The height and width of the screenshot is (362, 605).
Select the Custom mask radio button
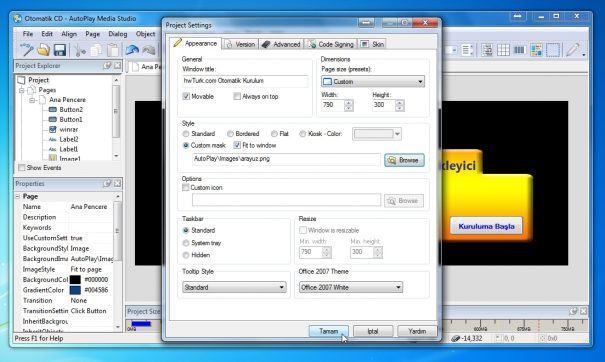pos(186,145)
